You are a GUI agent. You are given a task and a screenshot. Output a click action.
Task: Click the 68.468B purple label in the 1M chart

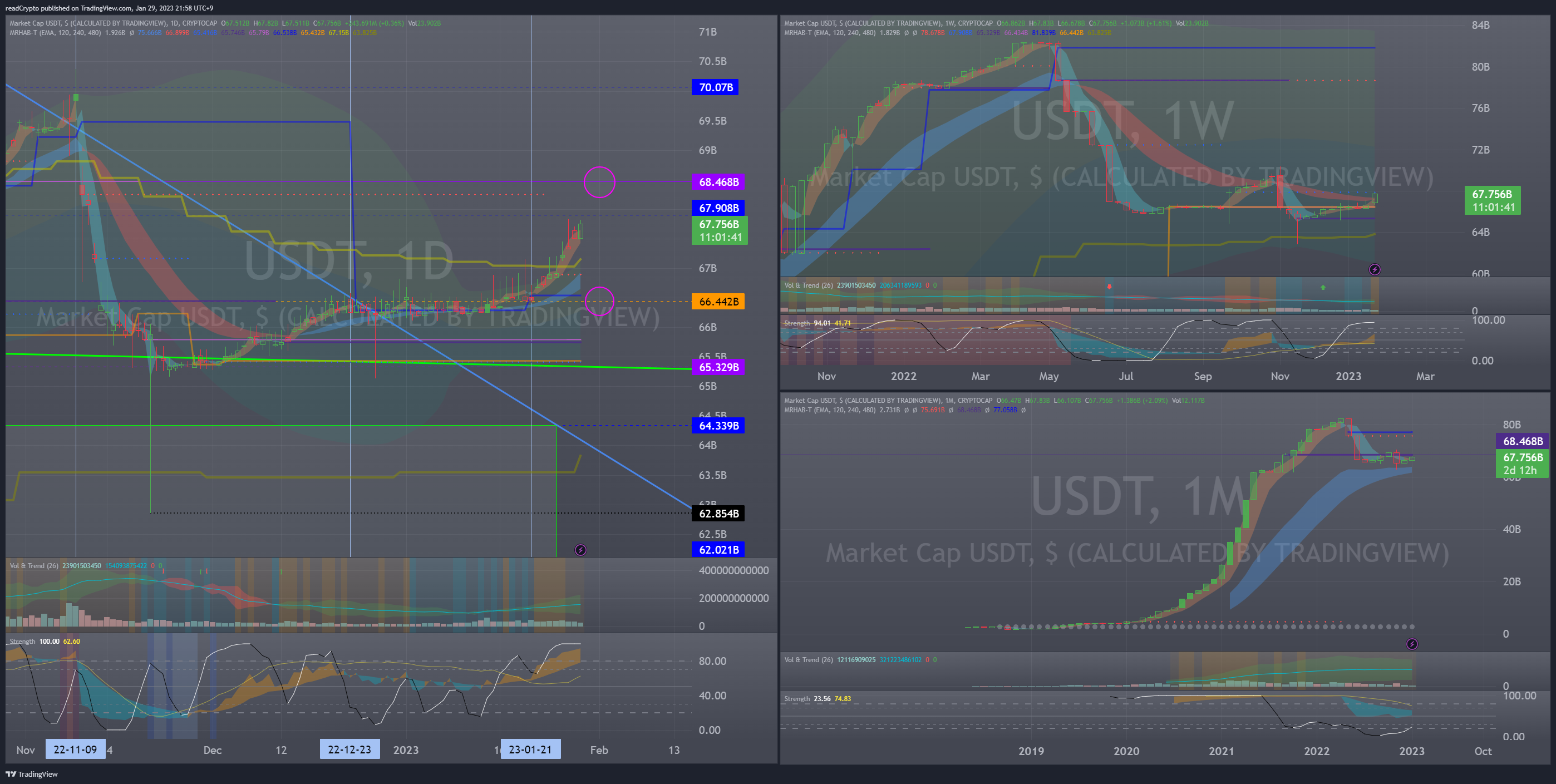pyautogui.click(x=1522, y=442)
